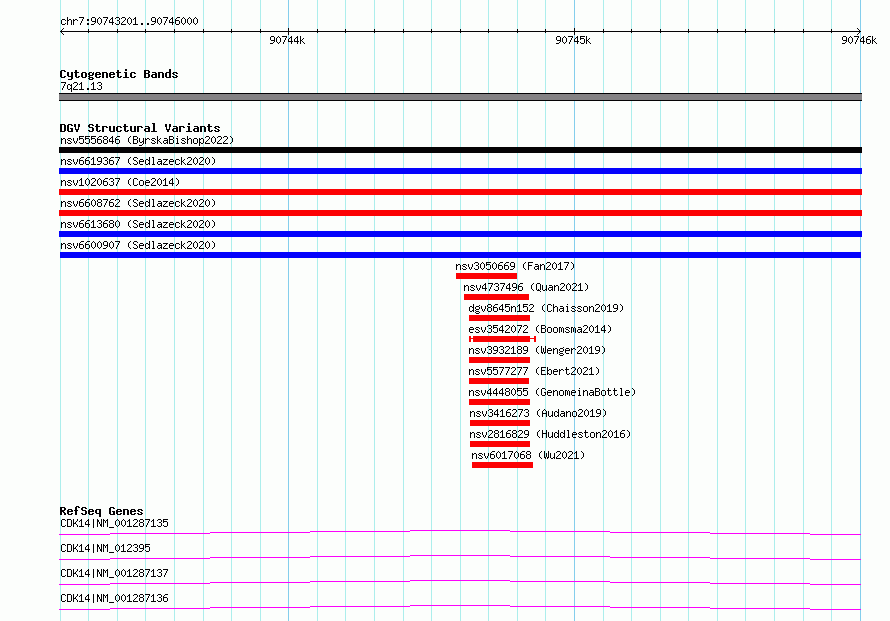This screenshot has width=890, height=621.
Task: Click the red bar under nsv6017068
Action: 502,465
